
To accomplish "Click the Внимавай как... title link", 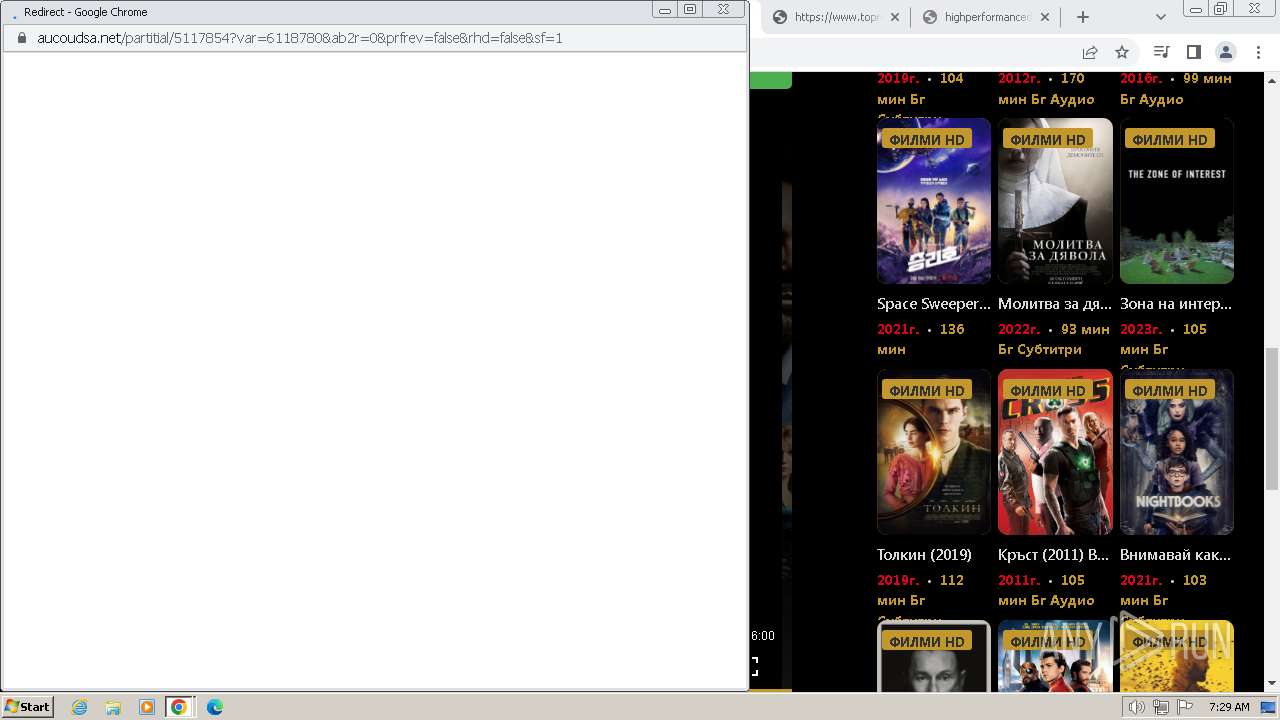I will pyautogui.click(x=1176, y=555).
